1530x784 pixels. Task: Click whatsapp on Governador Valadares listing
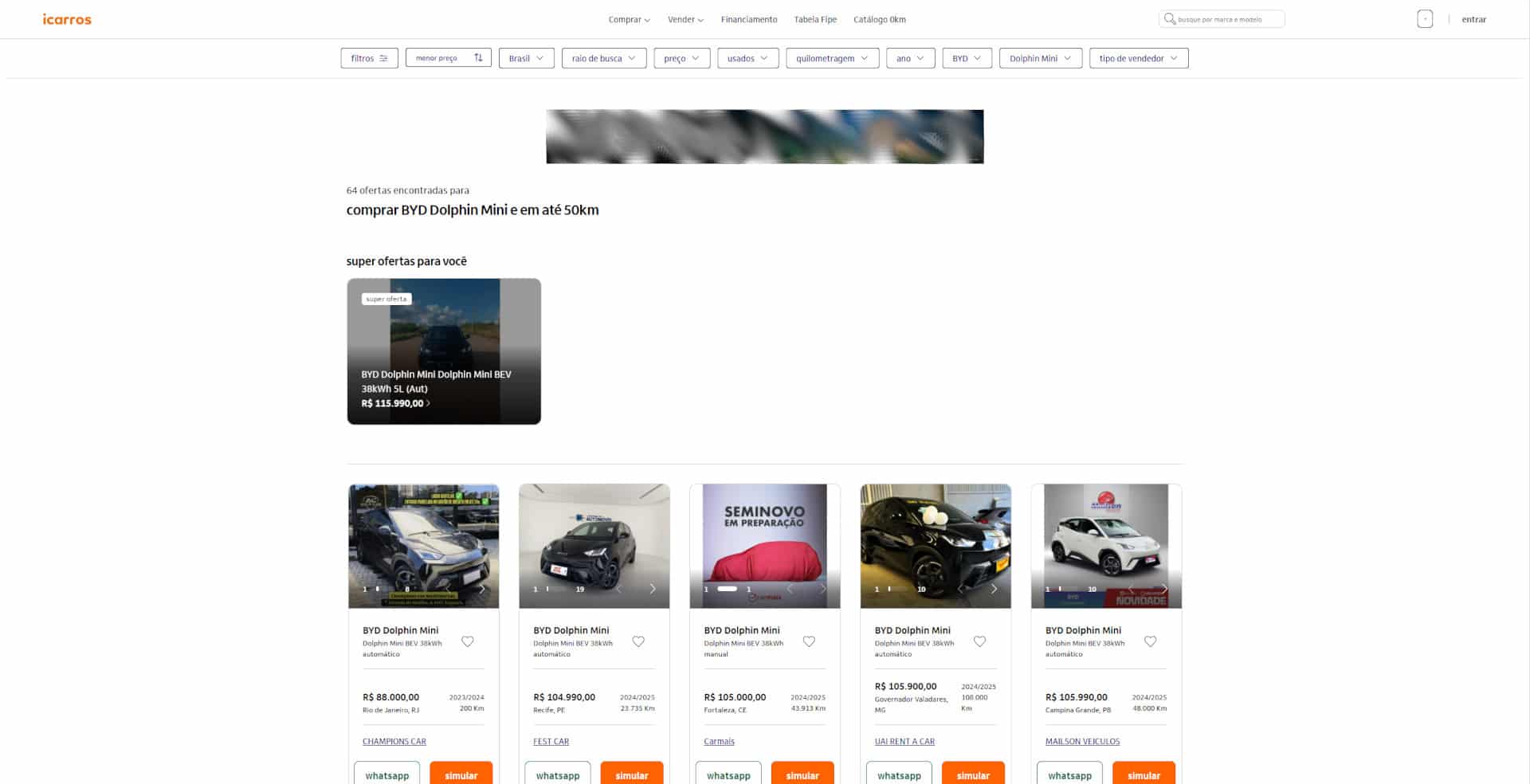click(899, 774)
